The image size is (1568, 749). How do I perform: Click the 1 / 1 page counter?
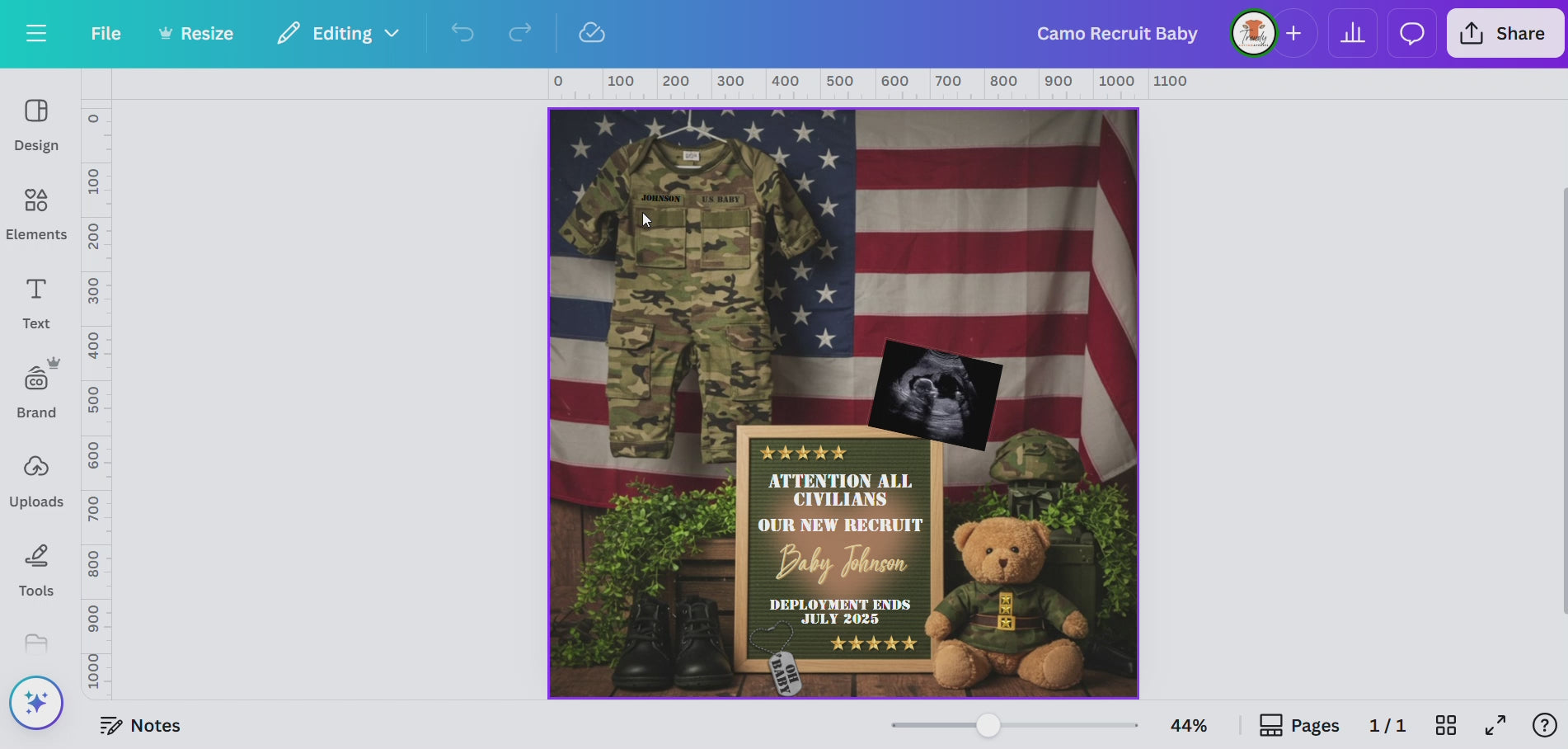(1387, 726)
